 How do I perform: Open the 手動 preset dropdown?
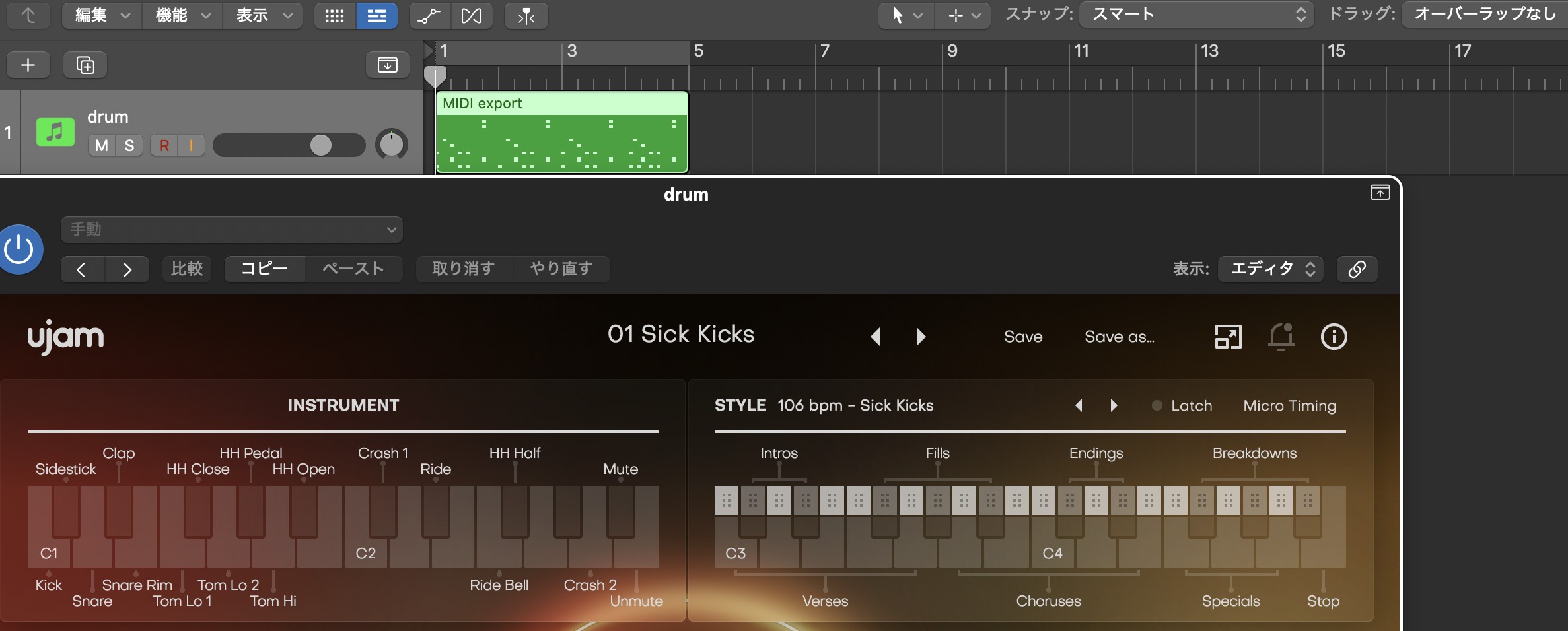point(232,230)
